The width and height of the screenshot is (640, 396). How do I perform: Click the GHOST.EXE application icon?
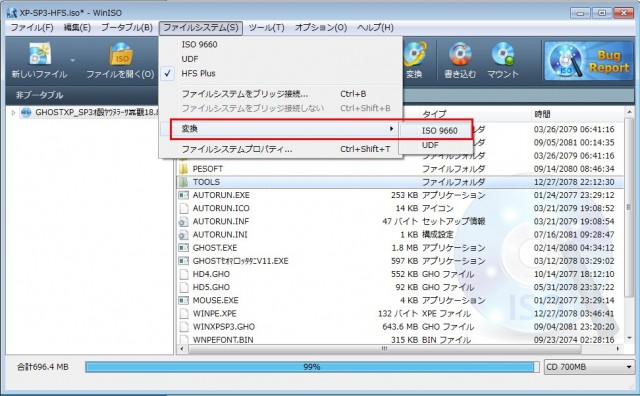tap(184, 248)
